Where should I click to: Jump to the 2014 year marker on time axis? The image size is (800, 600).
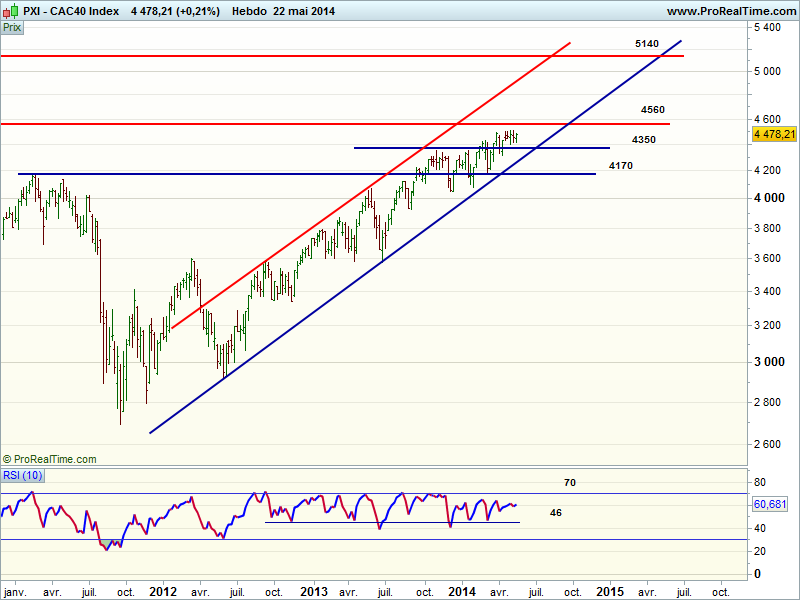pyautogui.click(x=461, y=591)
